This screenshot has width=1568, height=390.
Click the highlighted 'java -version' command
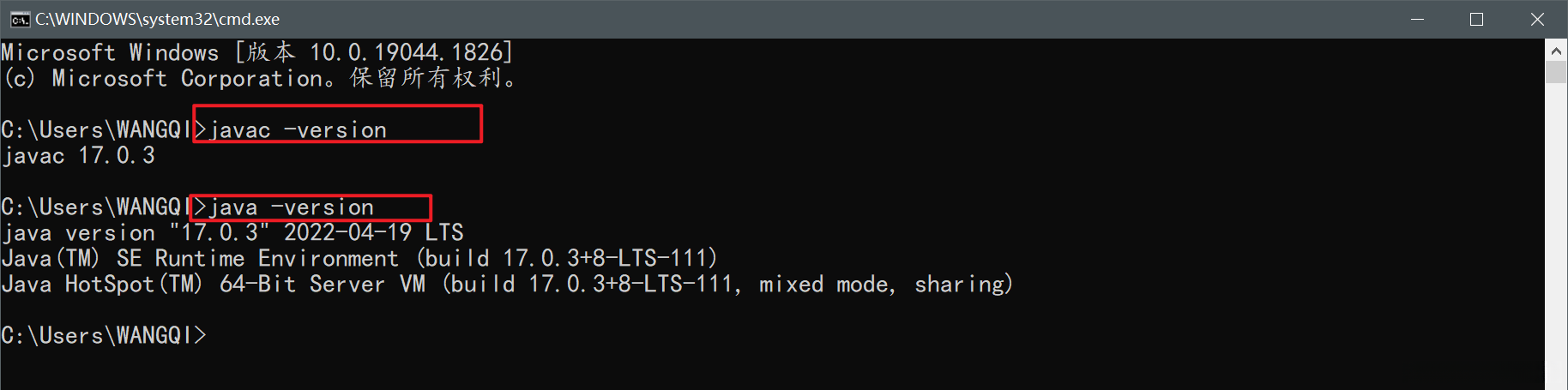click(292, 207)
